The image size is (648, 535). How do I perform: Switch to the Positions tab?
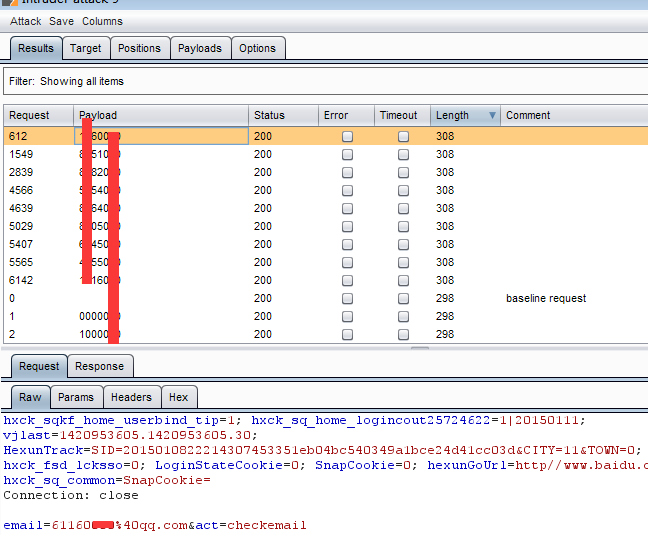(x=139, y=48)
